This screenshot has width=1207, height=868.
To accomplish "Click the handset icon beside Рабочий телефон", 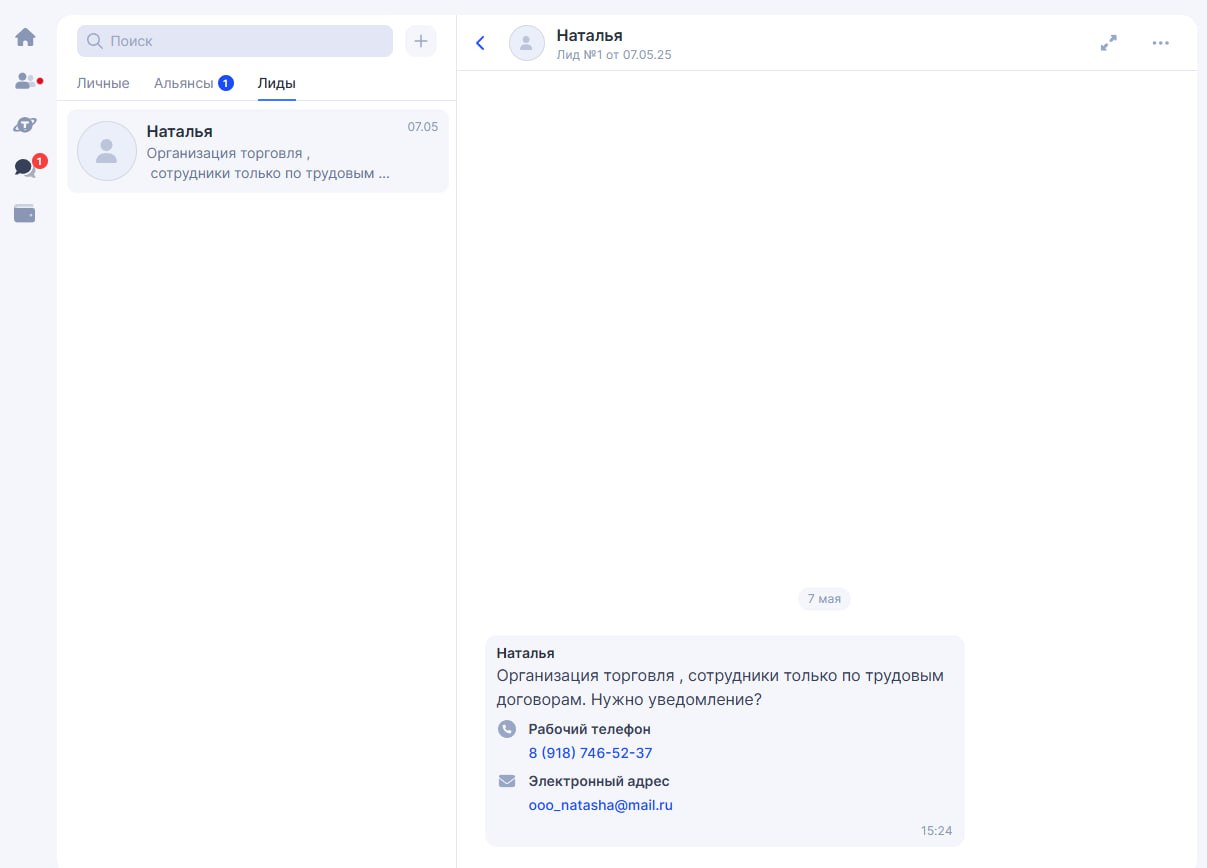I will pyautogui.click(x=507, y=729).
